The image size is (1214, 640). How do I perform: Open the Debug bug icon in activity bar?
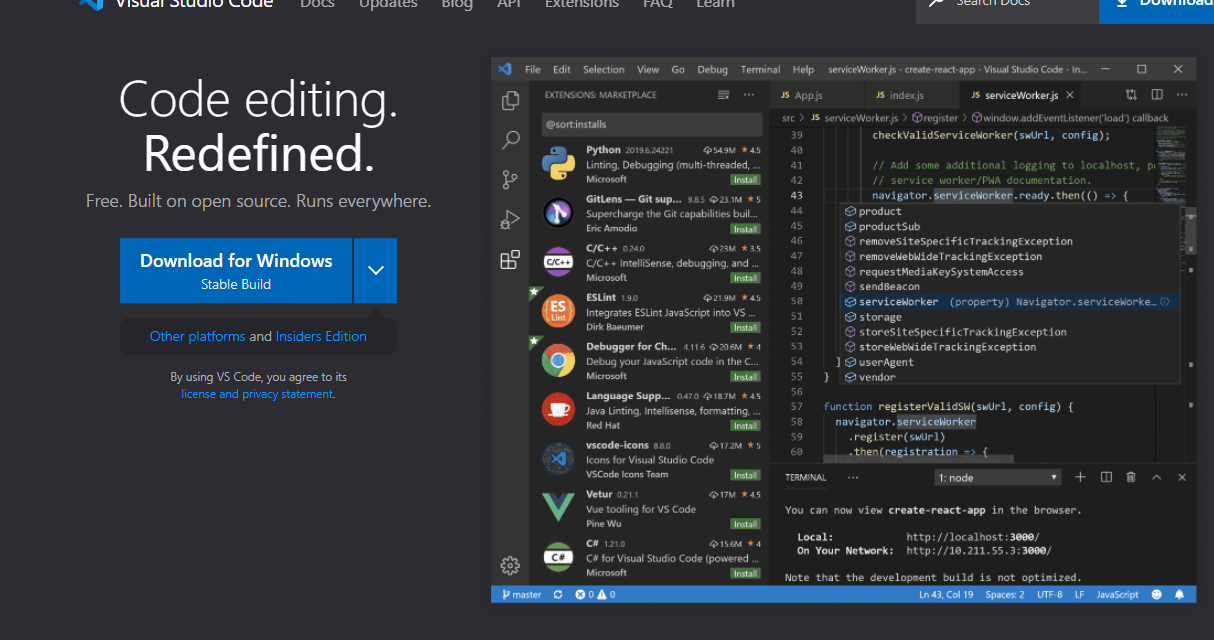(x=510, y=220)
